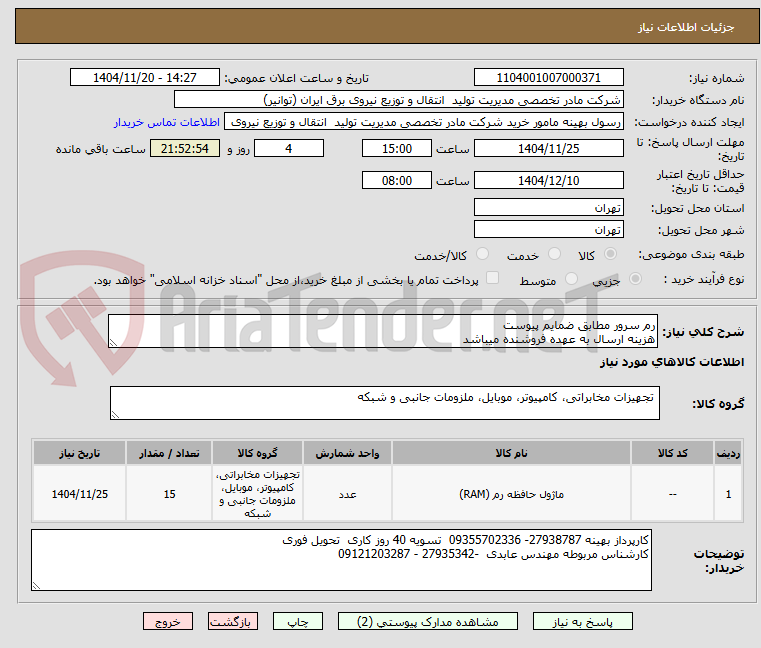Click the remaining days field showing 4
Viewport: 761px width, 648px height.
(289, 149)
